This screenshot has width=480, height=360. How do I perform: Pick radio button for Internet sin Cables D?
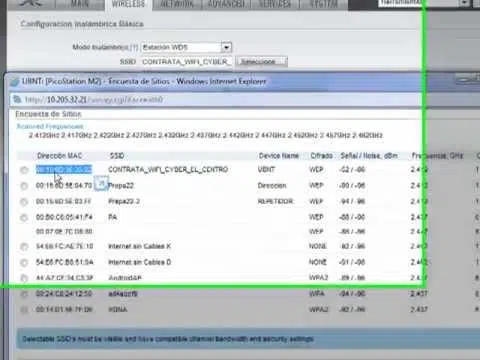(x=24, y=263)
